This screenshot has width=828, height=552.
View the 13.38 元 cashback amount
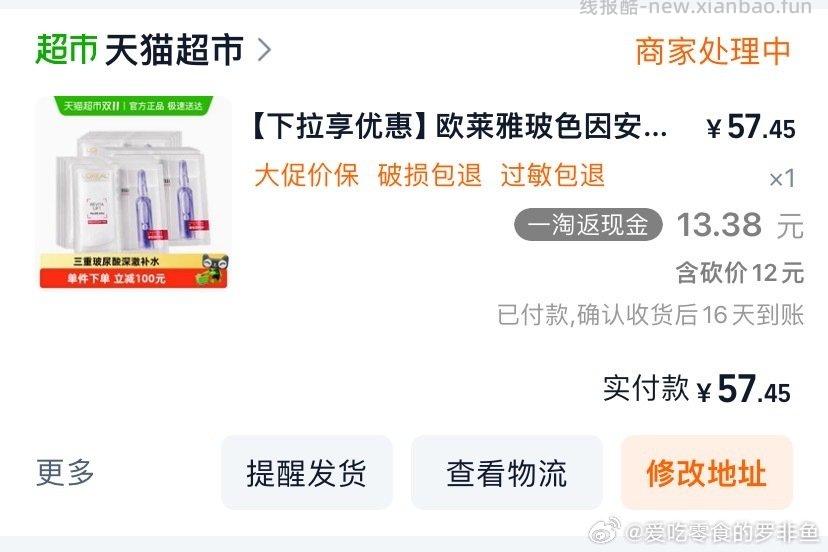[740, 226]
